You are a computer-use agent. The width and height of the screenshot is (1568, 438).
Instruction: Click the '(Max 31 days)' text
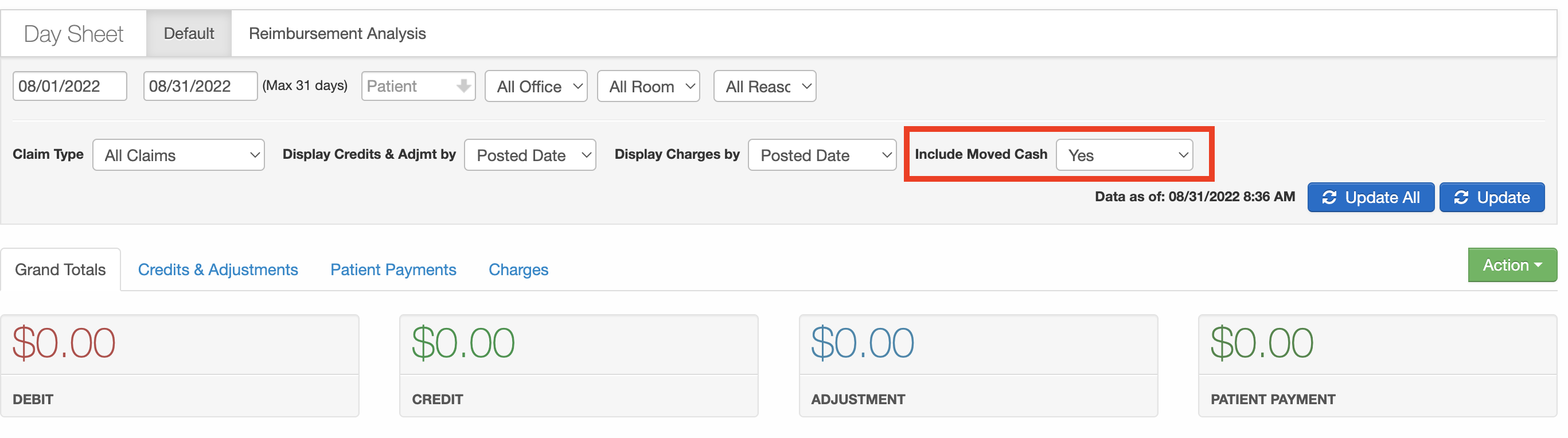pyautogui.click(x=305, y=86)
